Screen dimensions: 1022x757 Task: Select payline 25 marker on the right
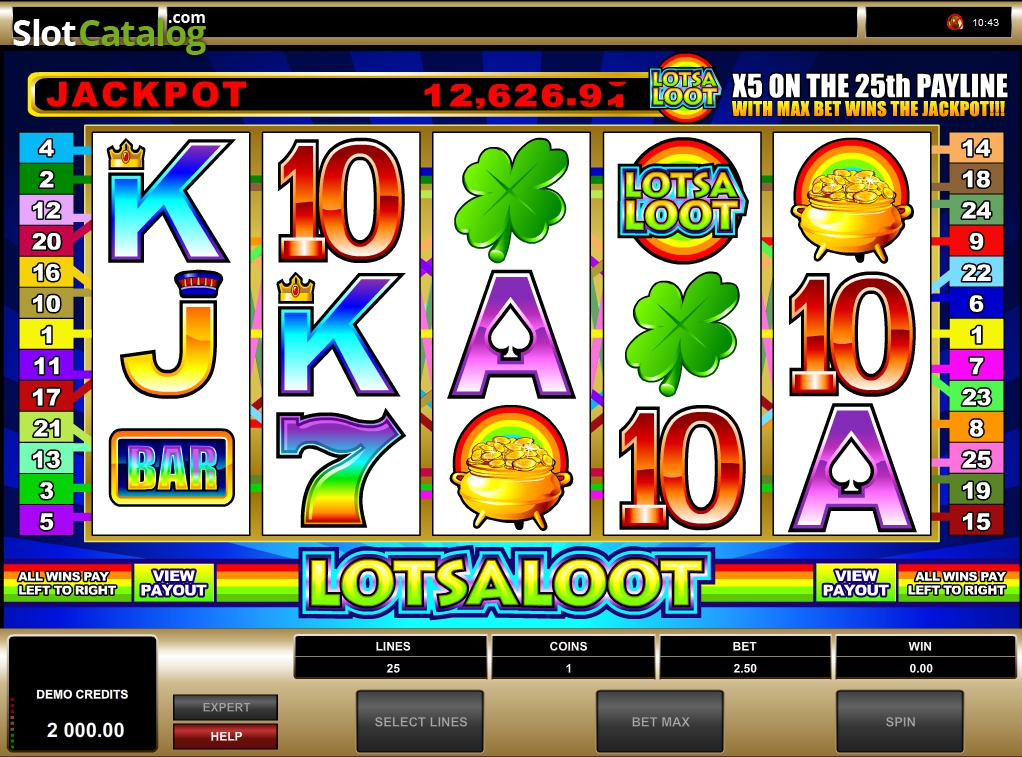point(976,459)
